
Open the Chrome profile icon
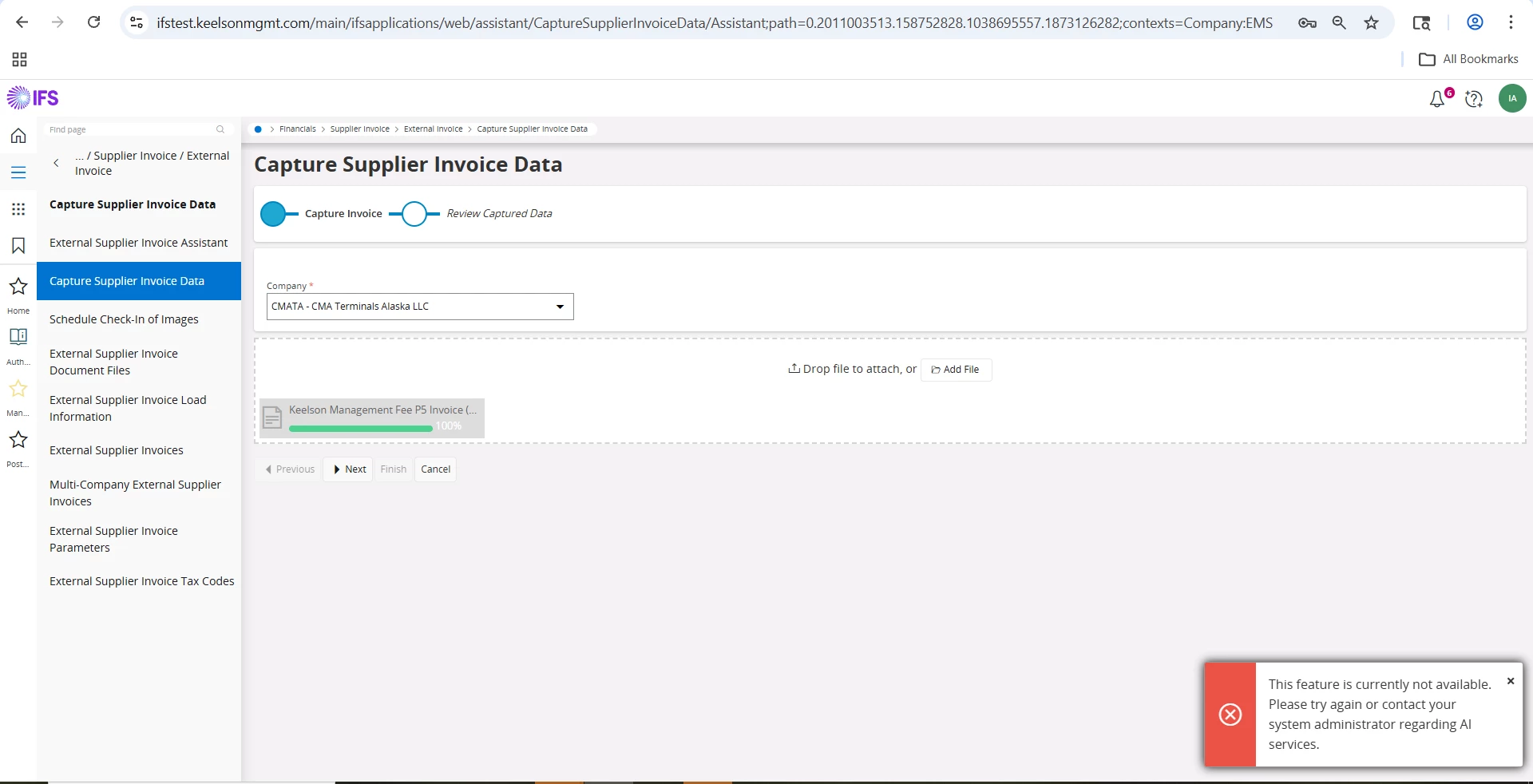(1475, 22)
